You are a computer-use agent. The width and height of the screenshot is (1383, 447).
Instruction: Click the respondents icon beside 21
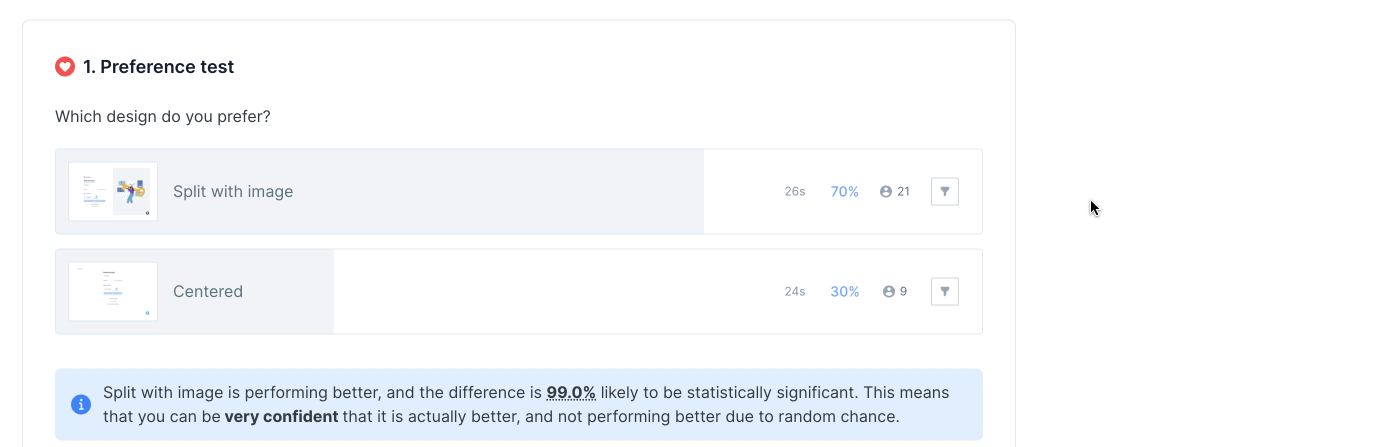point(886,191)
